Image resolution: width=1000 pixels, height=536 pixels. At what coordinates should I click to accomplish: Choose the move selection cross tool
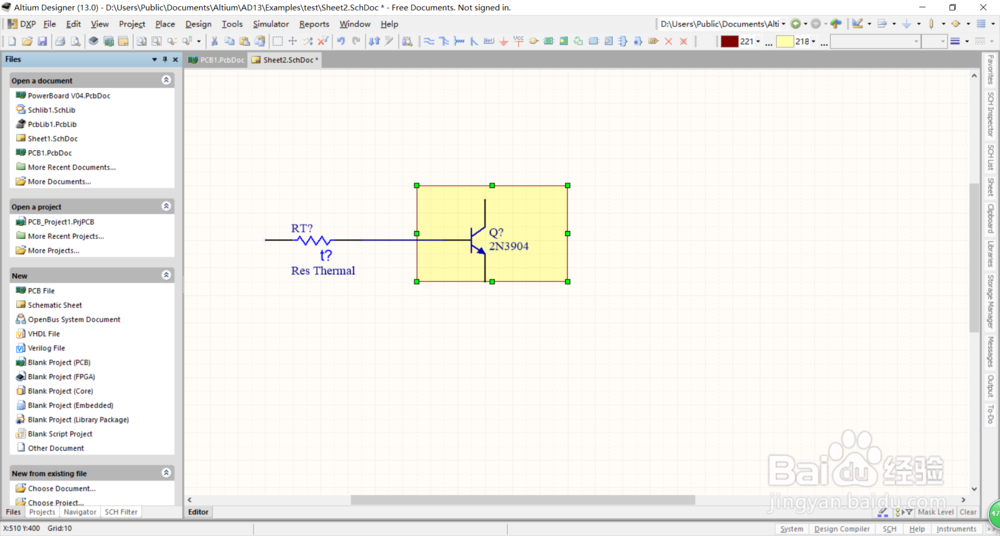[293, 41]
